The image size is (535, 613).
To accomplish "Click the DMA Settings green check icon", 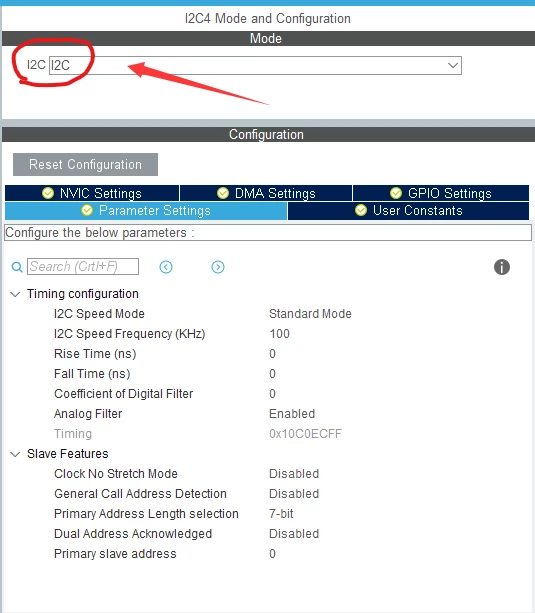I will click(223, 193).
